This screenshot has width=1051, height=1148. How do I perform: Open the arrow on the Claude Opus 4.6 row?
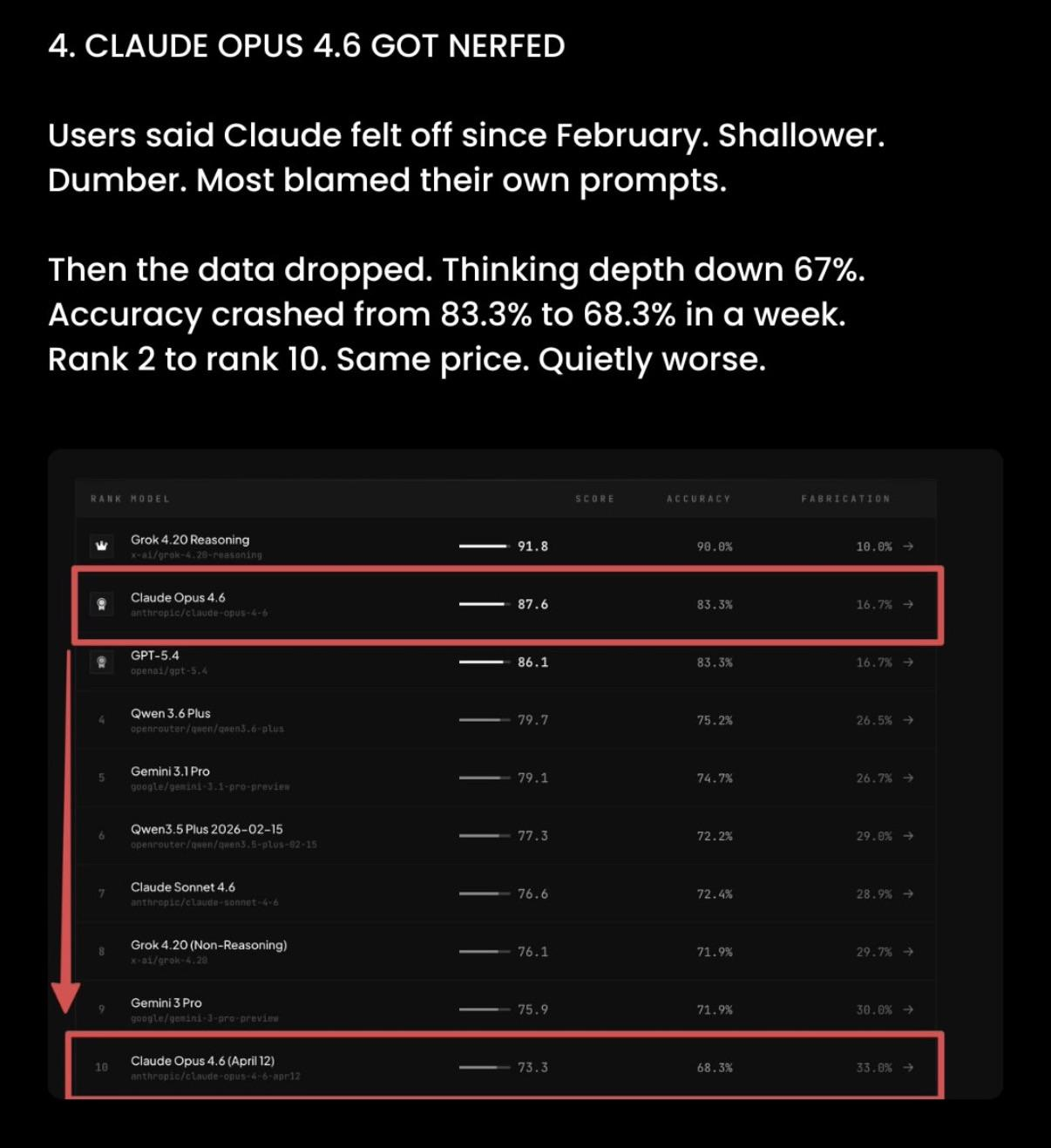(908, 604)
